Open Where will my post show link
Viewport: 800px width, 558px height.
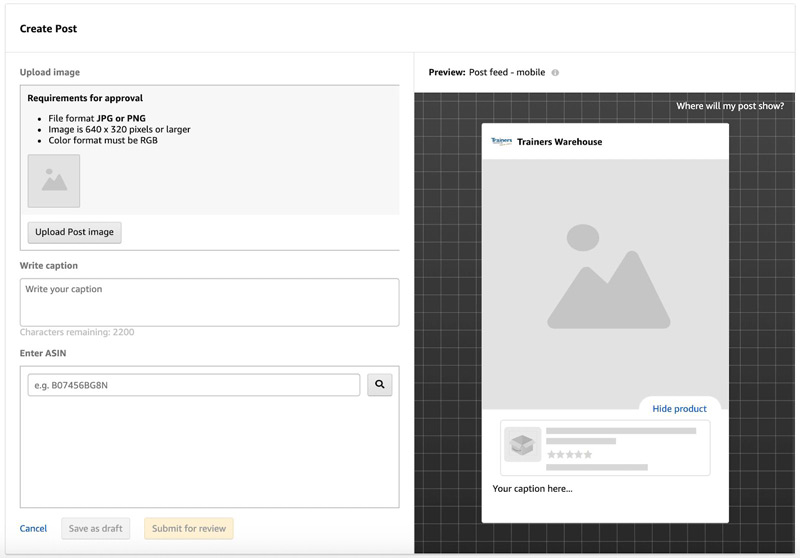click(x=730, y=106)
